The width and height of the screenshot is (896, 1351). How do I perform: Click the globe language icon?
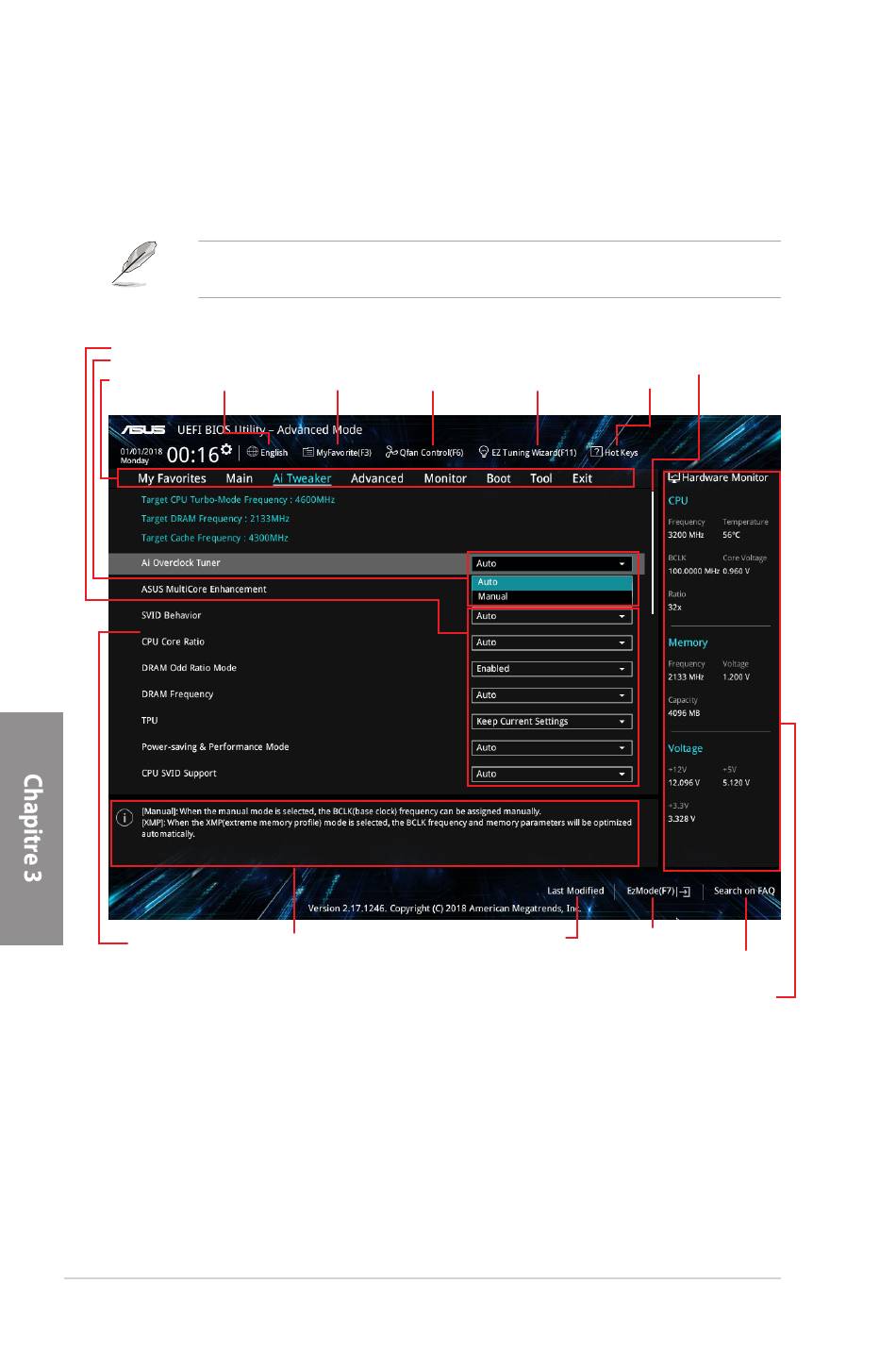252,452
